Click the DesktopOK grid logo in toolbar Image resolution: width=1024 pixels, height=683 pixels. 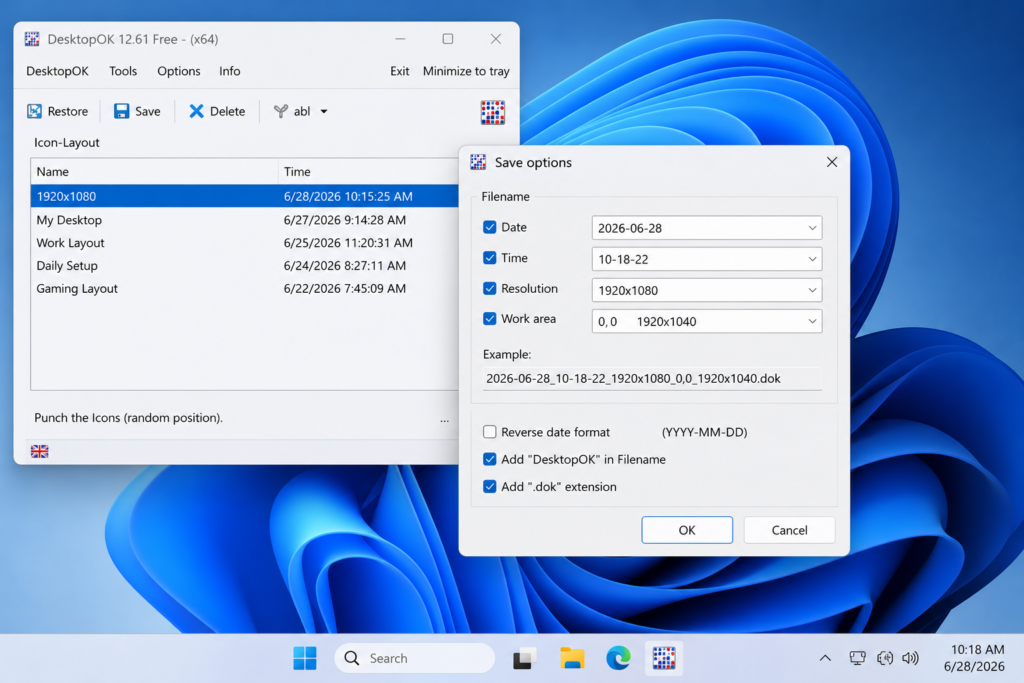[x=493, y=112]
